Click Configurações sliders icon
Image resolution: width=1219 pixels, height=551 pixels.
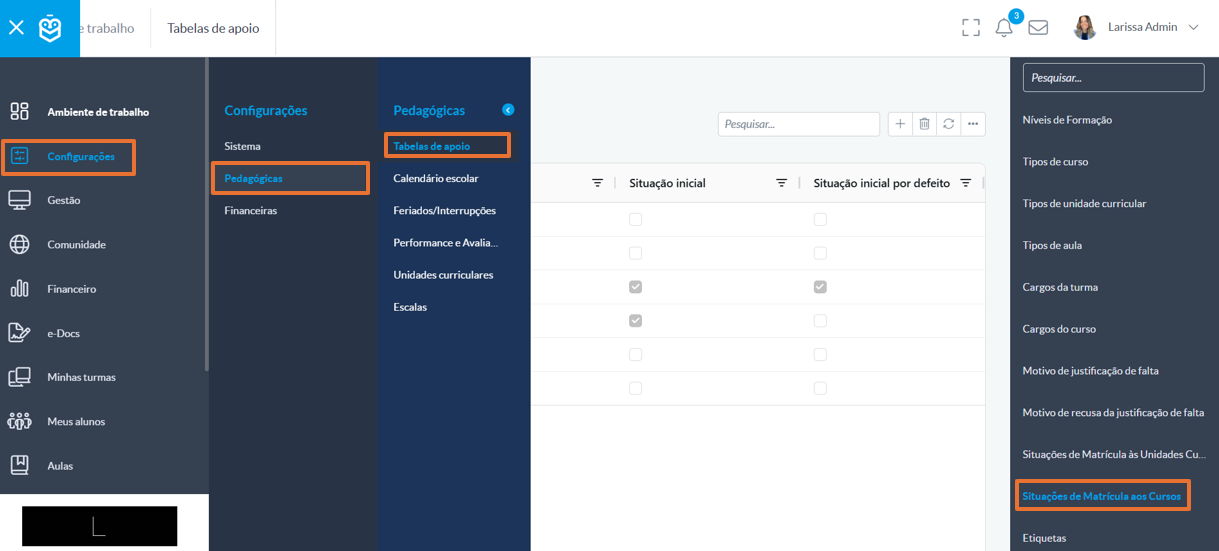[x=19, y=156]
